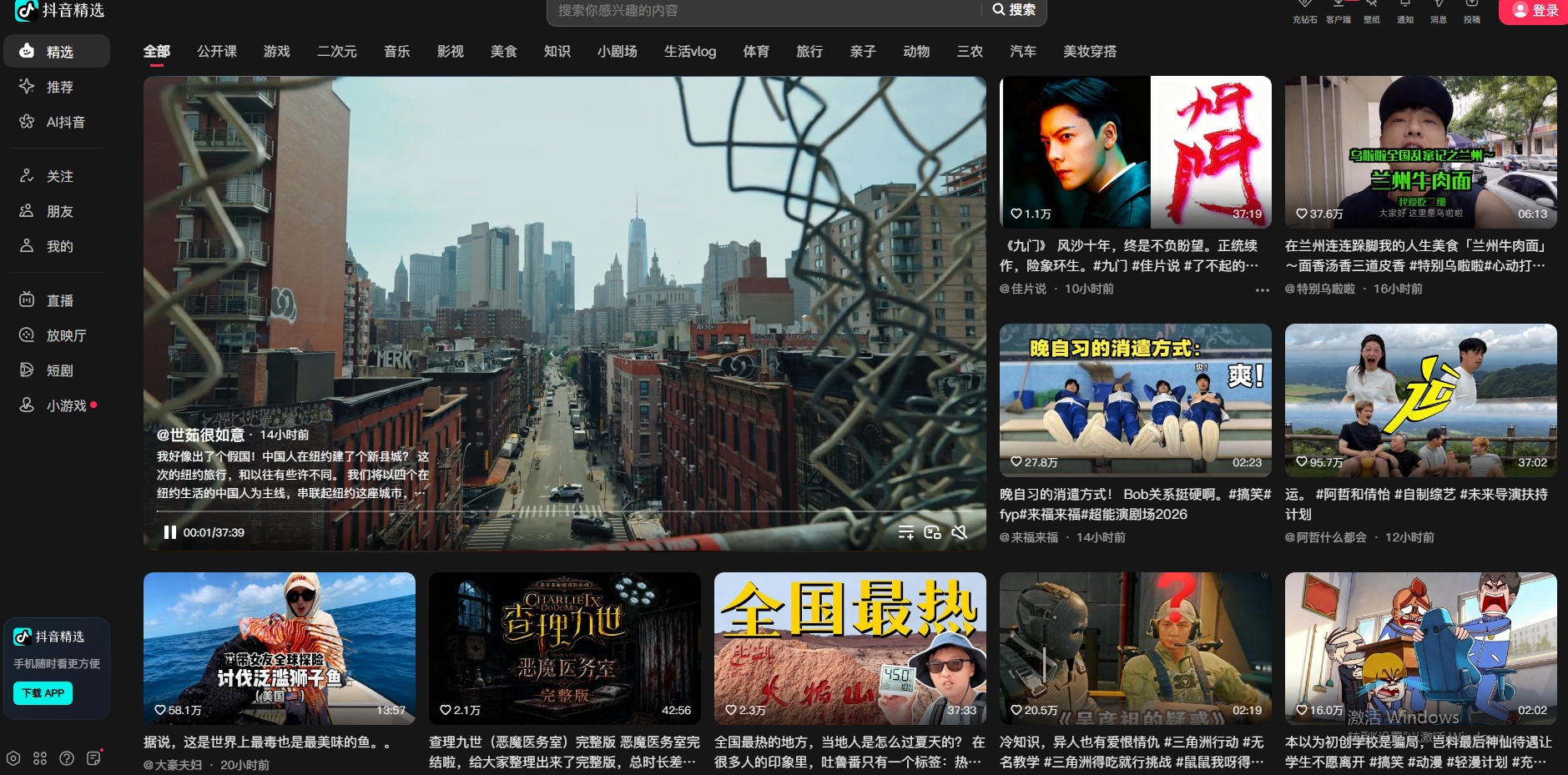Open author link @特别乌啦啦
Image resolution: width=1568 pixels, height=775 pixels.
pyautogui.click(x=1320, y=289)
